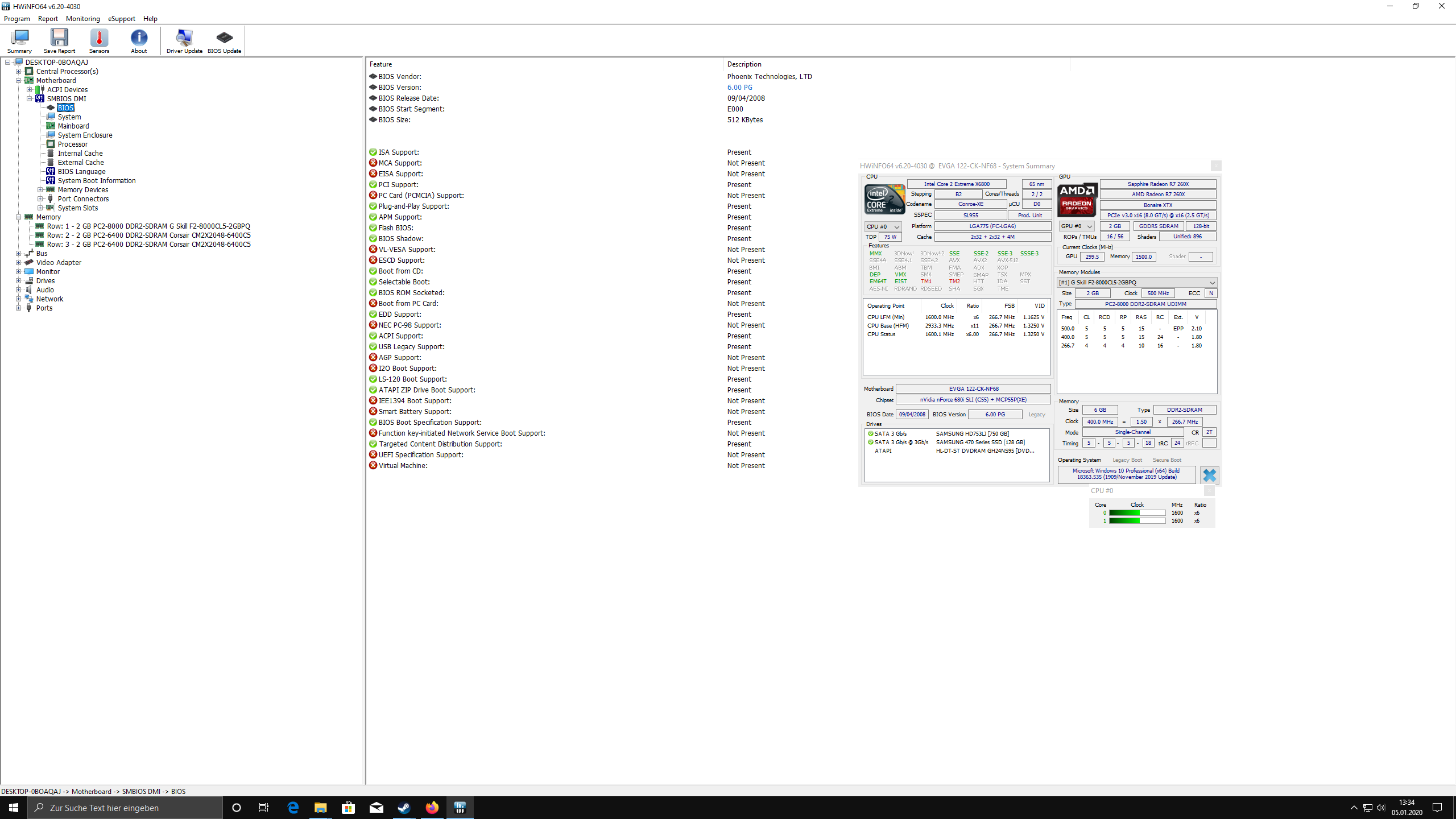Launch Driver Update tool

coord(184,40)
